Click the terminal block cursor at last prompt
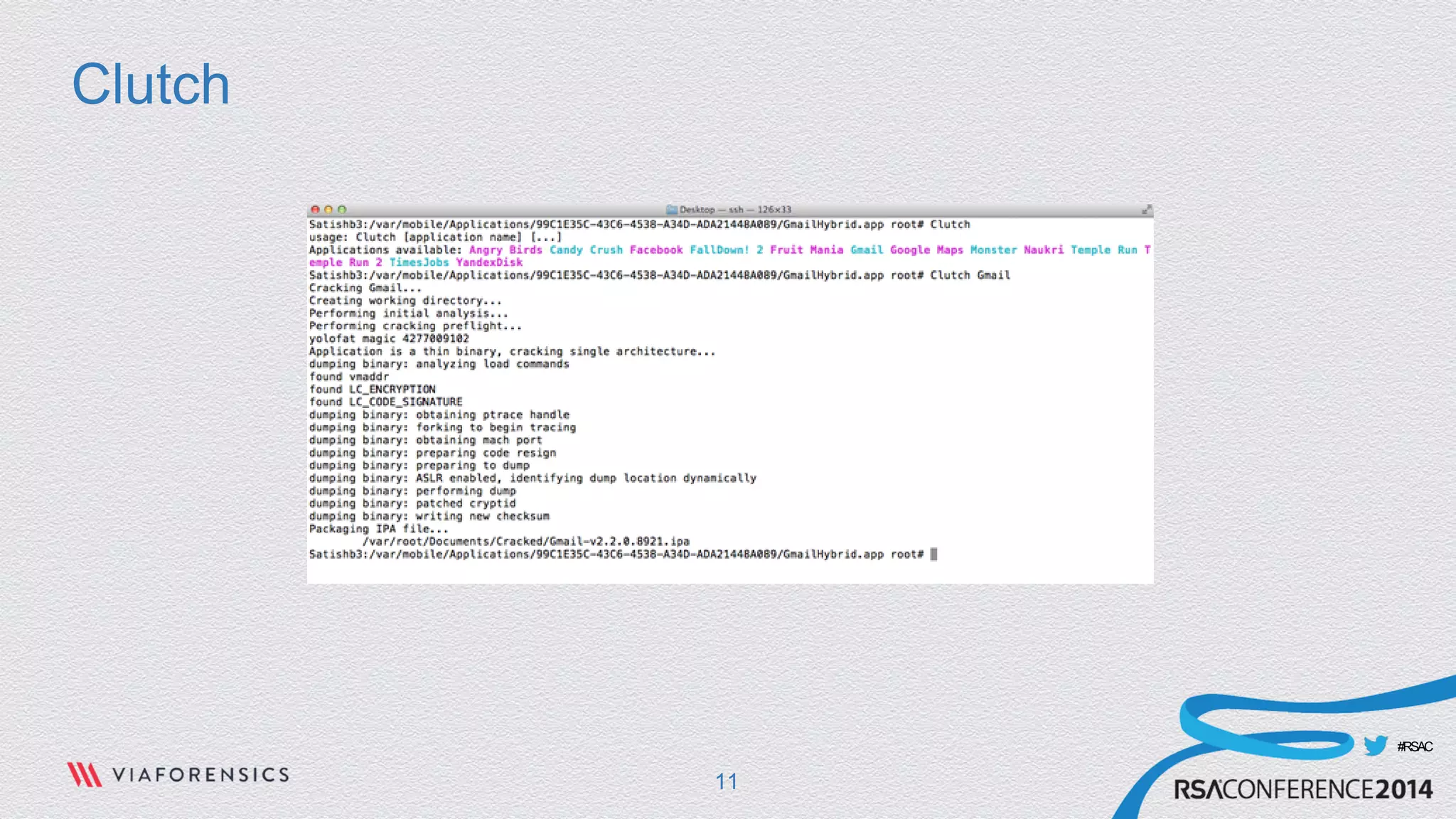The image size is (1456, 819). click(x=933, y=554)
